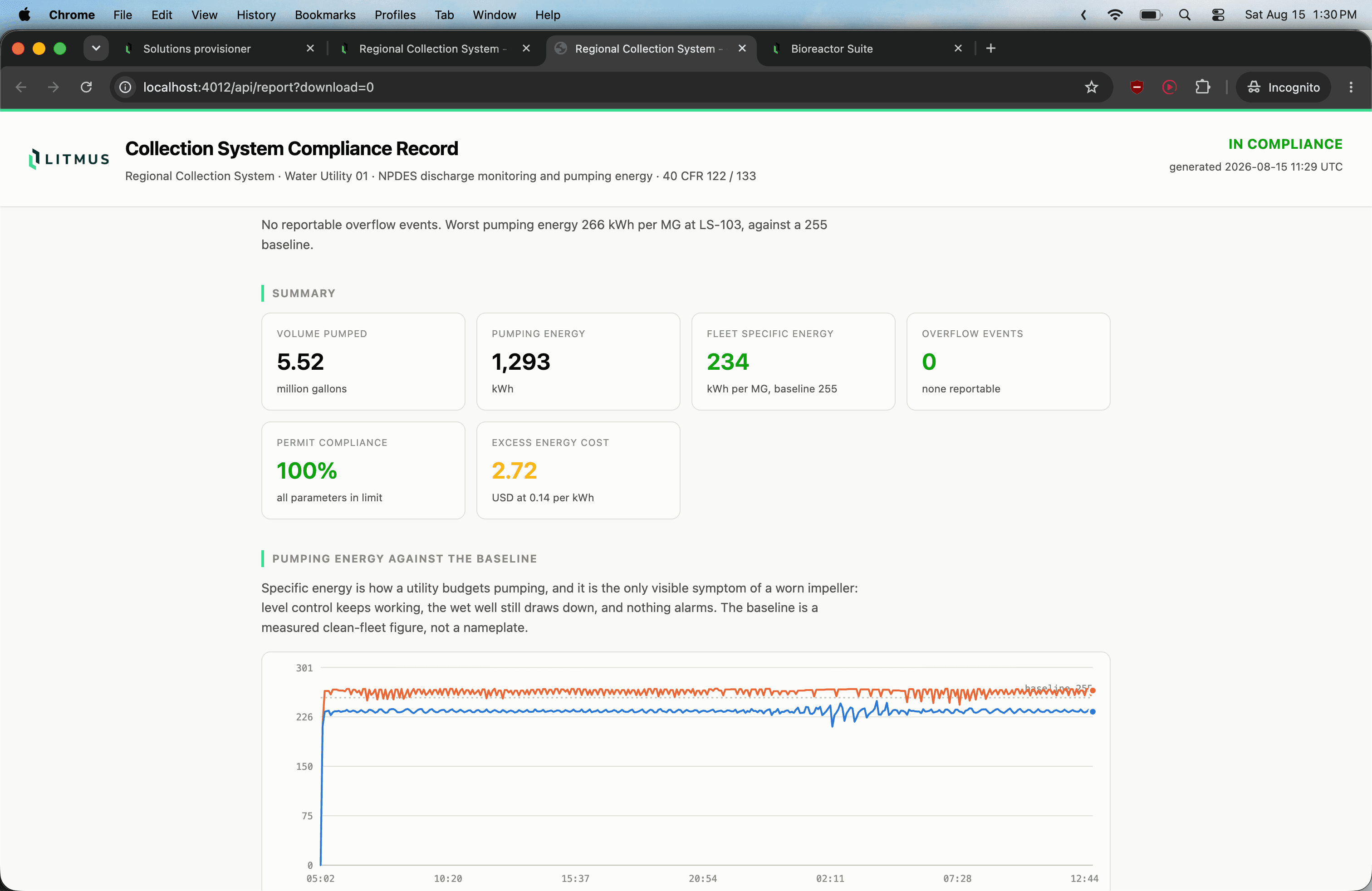Close the Bioreactor Suite tab
Screen dimensions: 1372x891
click(957, 49)
